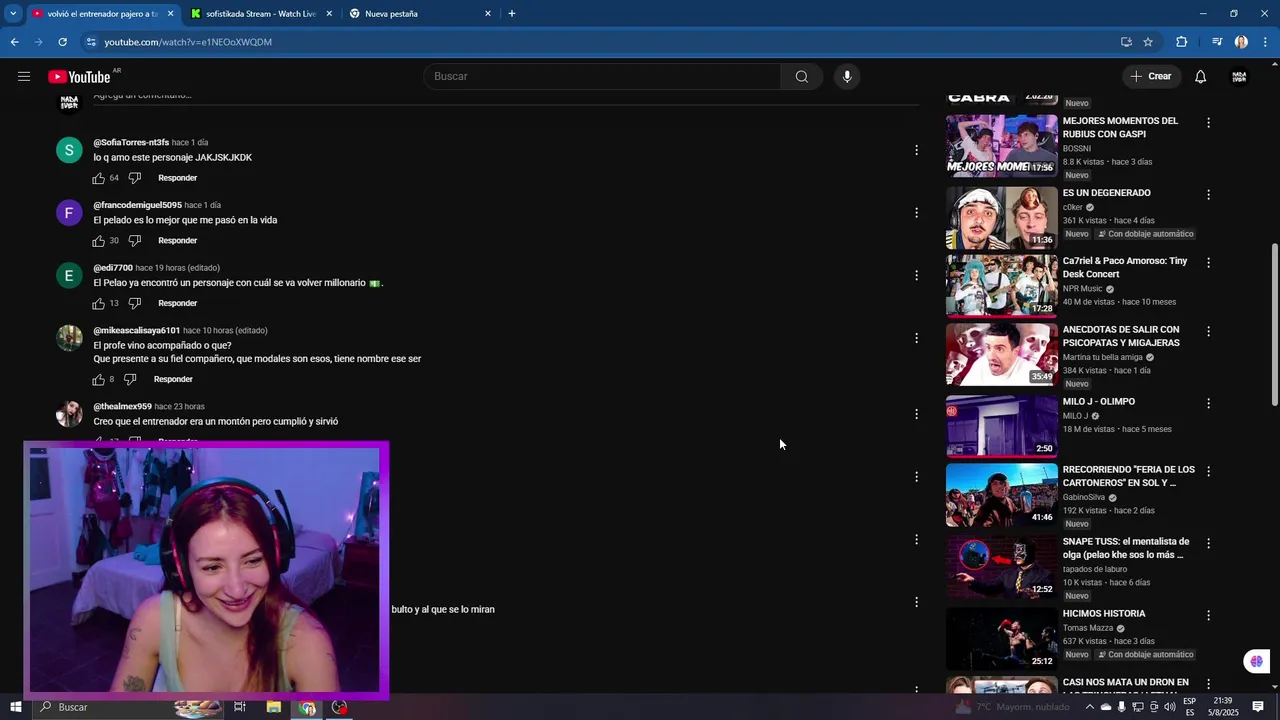Screen dimensions: 1280x720
Task: Bookmark this page with the star
Action: pyautogui.click(x=1148, y=42)
